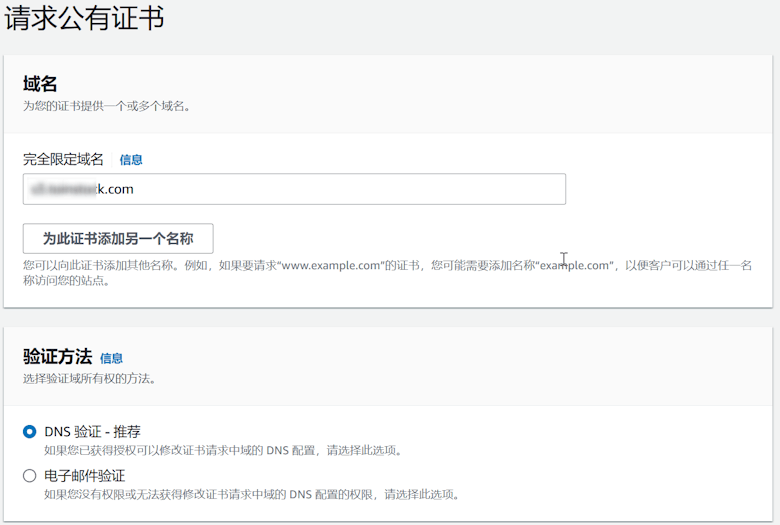The height and width of the screenshot is (525, 780).
Task: Click the blurred start of the domain name
Action: pyautogui.click(x=50, y=189)
